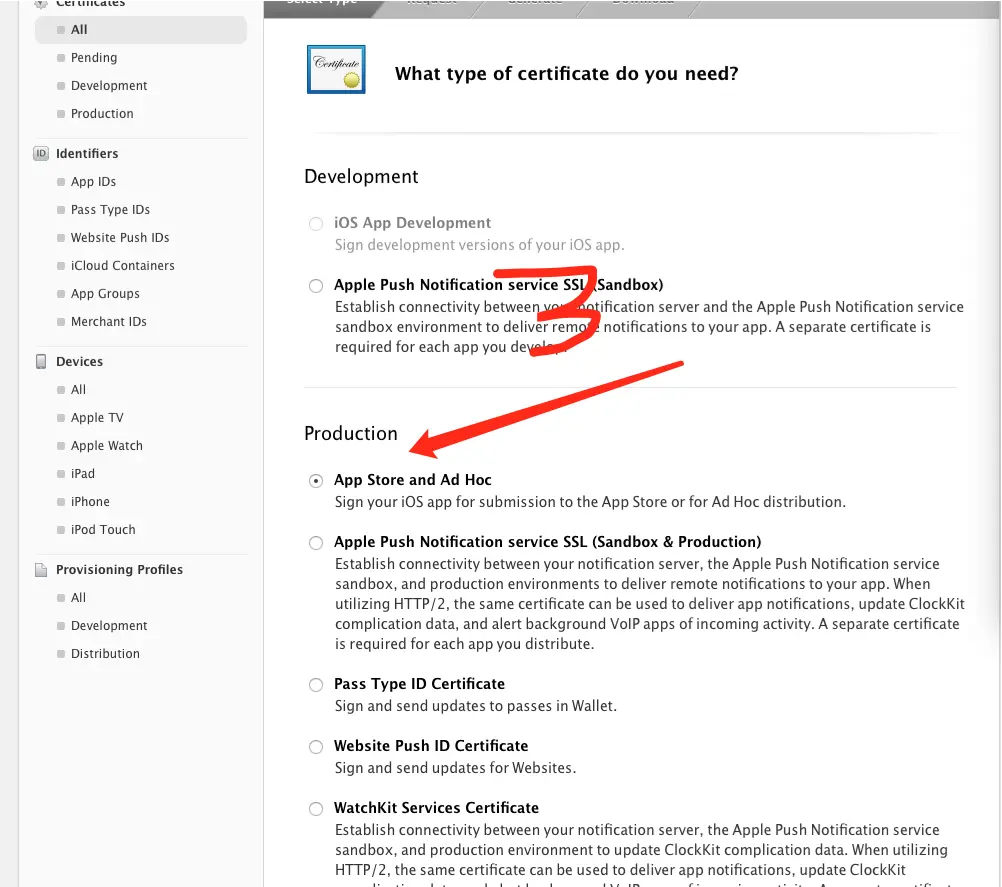Select Apple Push Notification SSL (Sandbox) radio
1002x887 pixels.
(316, 286)
